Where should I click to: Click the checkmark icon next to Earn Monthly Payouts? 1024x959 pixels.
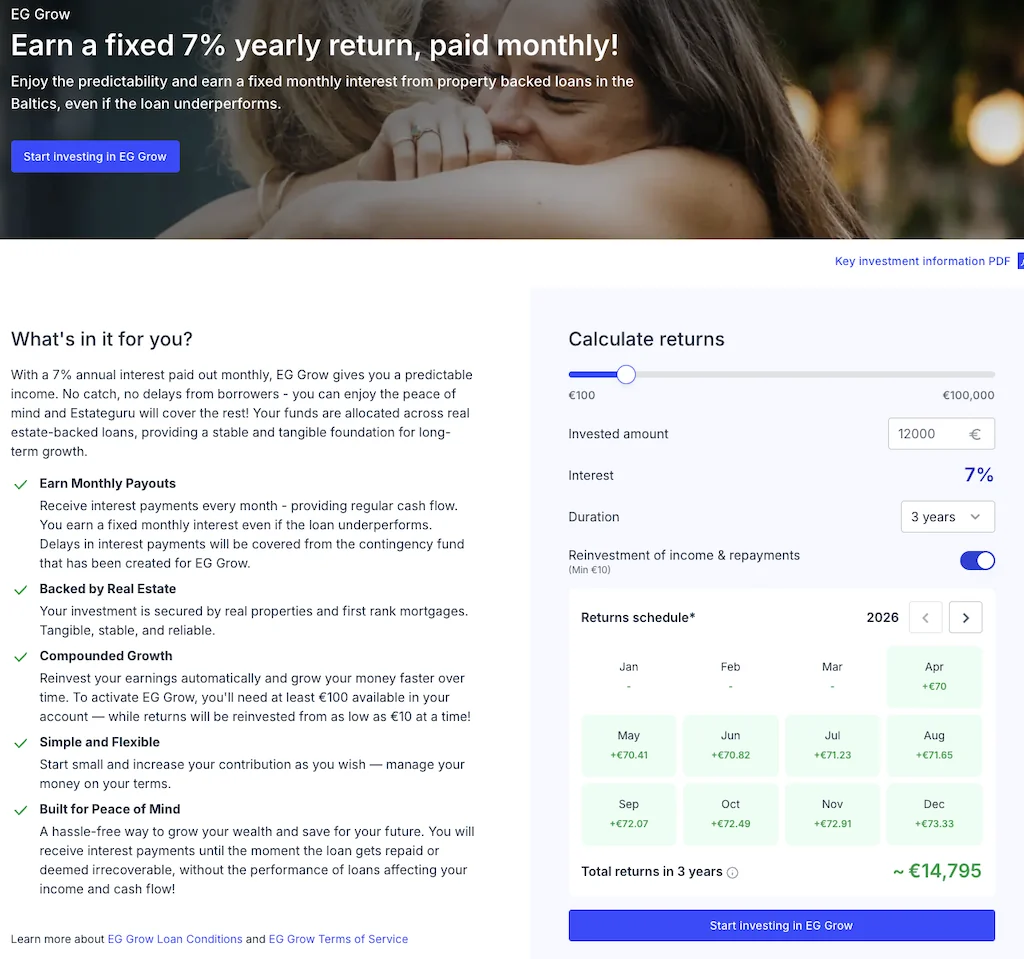coord(20,485)
